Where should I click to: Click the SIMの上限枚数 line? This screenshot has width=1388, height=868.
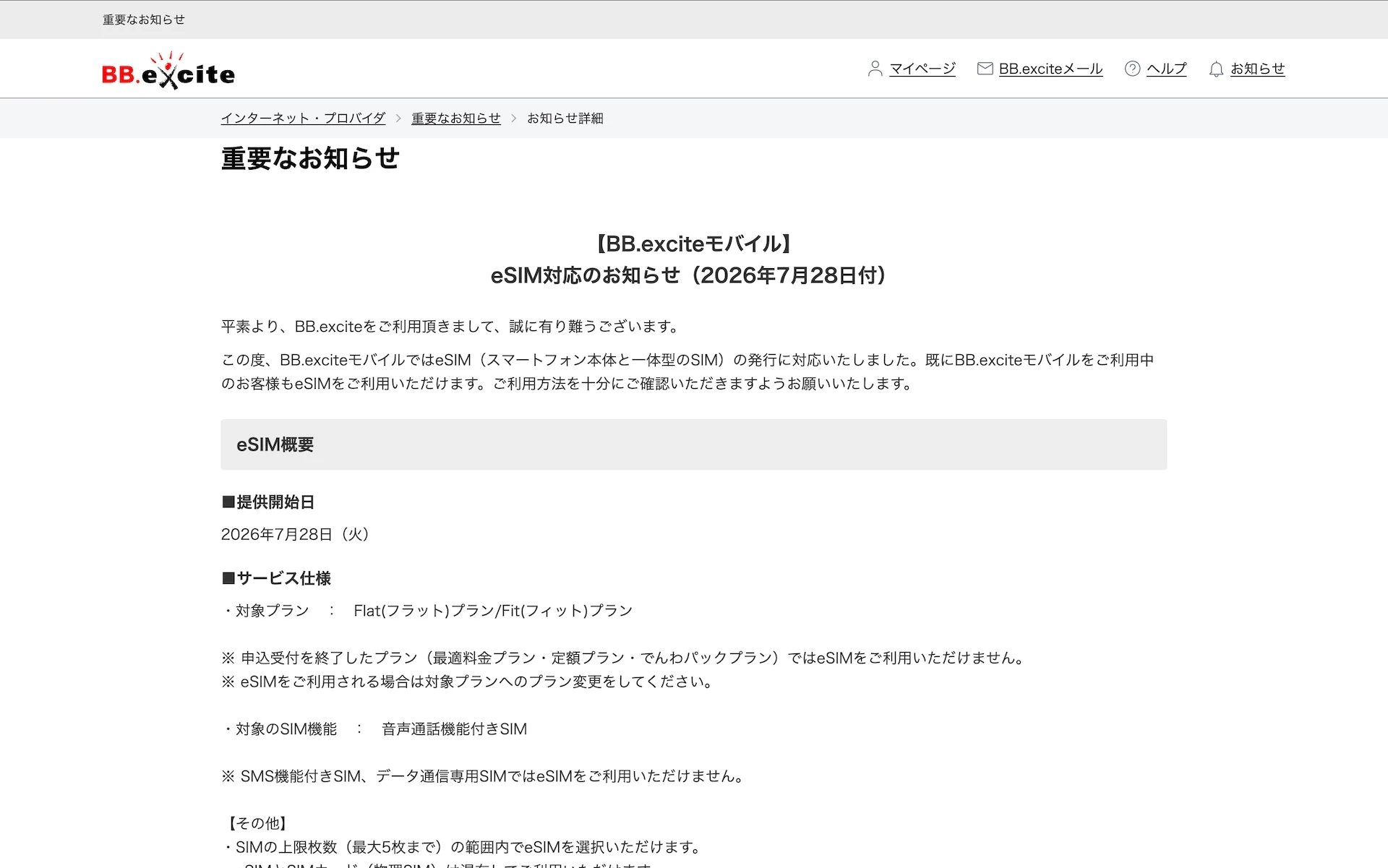tap(461, 847)
